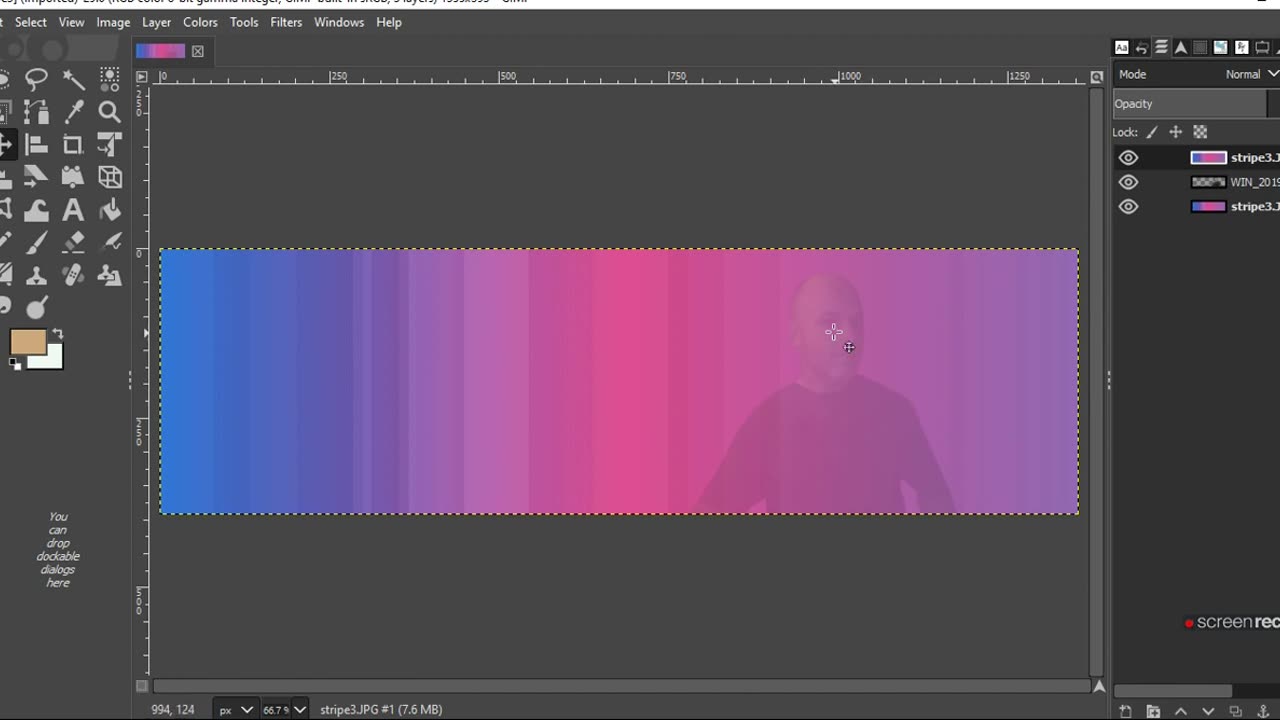This screenshot has height=720, width=1280.
Task: Create a new layer group
Action: pyautogui.click(x=1153, y=711)
